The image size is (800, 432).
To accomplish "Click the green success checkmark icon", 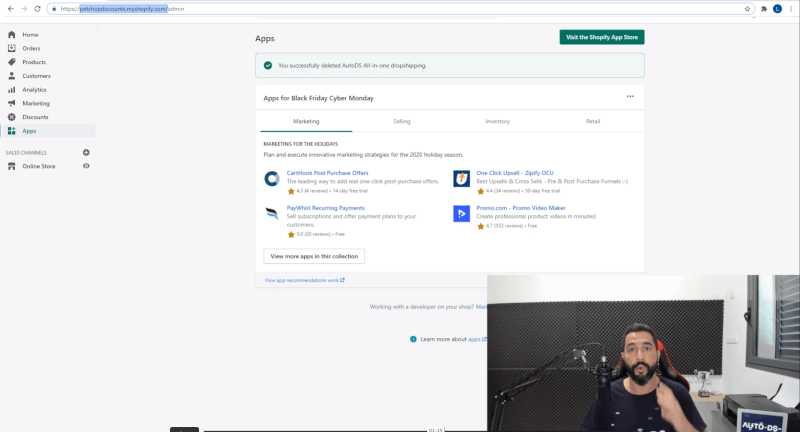I will point(268,65).
